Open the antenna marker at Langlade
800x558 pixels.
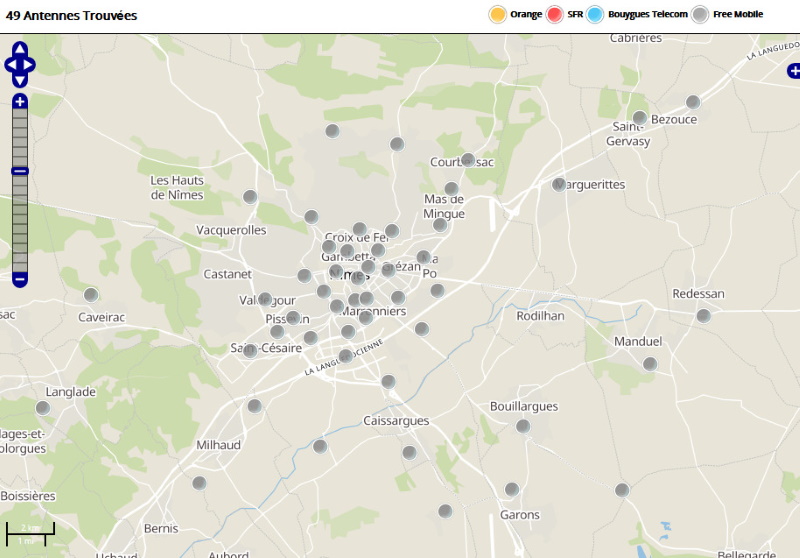[x=43, y=408]
